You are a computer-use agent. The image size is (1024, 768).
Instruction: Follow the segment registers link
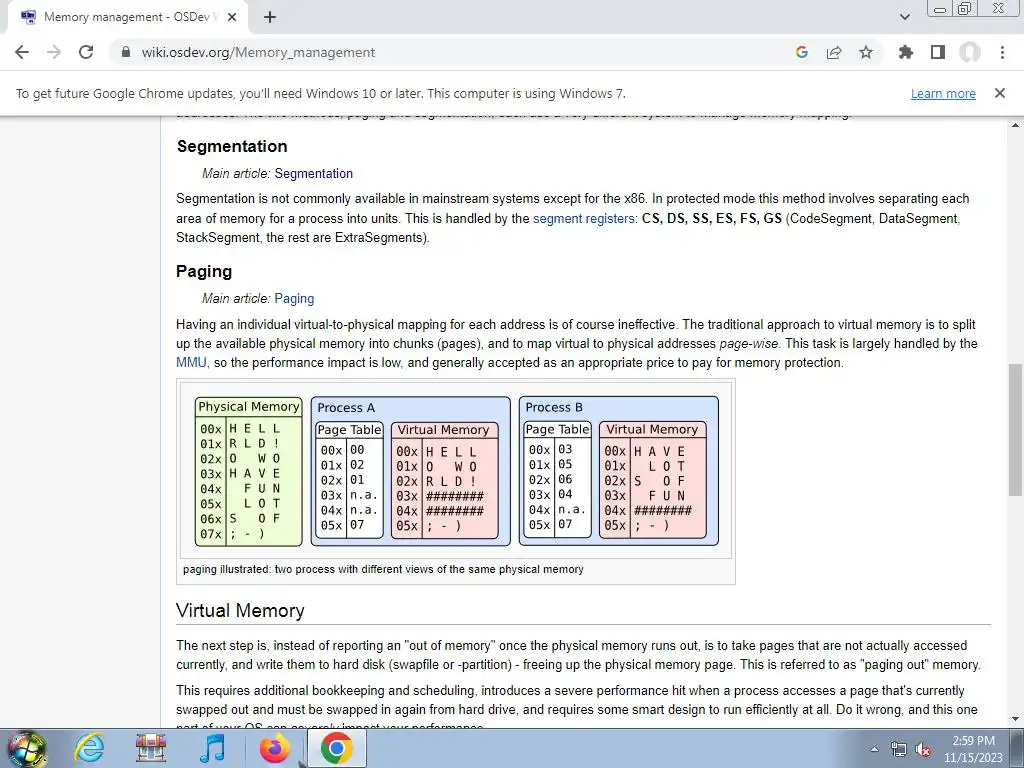(x=584, y=219)
